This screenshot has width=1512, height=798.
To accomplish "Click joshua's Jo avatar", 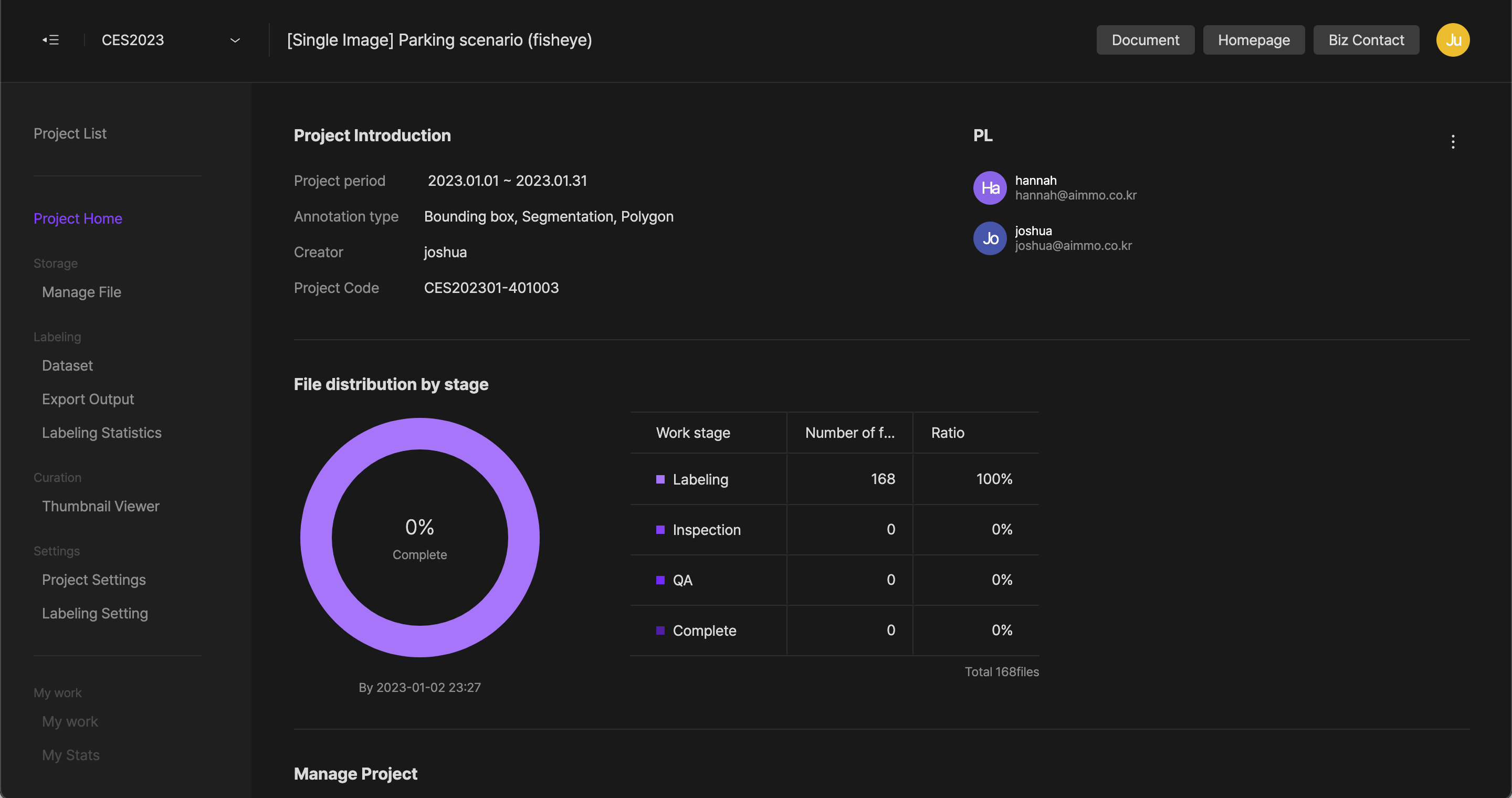I will point(990,238).
